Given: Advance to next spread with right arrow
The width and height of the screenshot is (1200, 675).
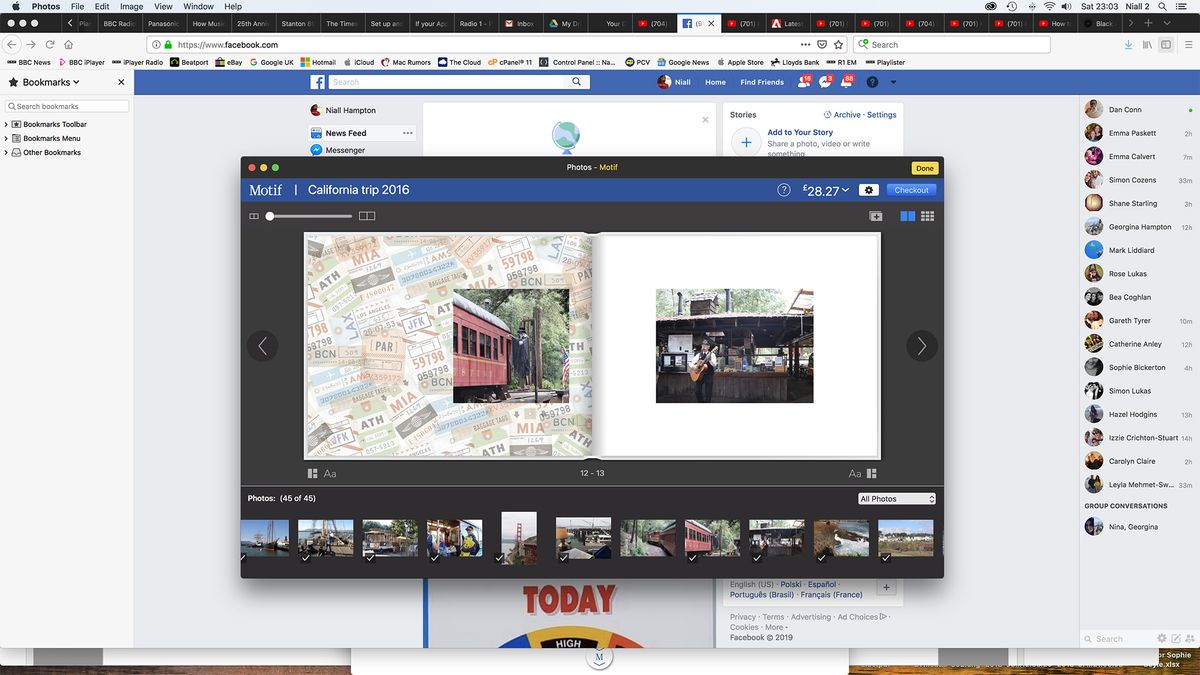Looking at the screenshot, I should pos(921,345).
